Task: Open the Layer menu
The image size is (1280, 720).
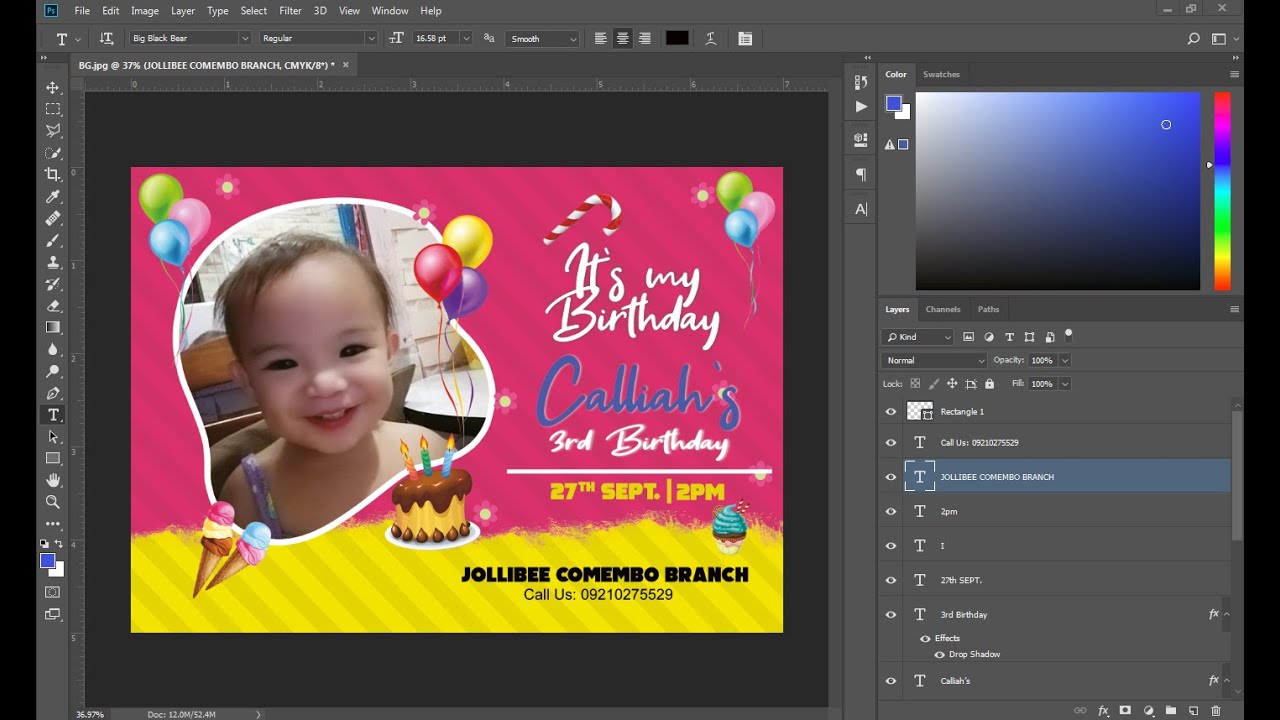Action: tap(183, 11)
